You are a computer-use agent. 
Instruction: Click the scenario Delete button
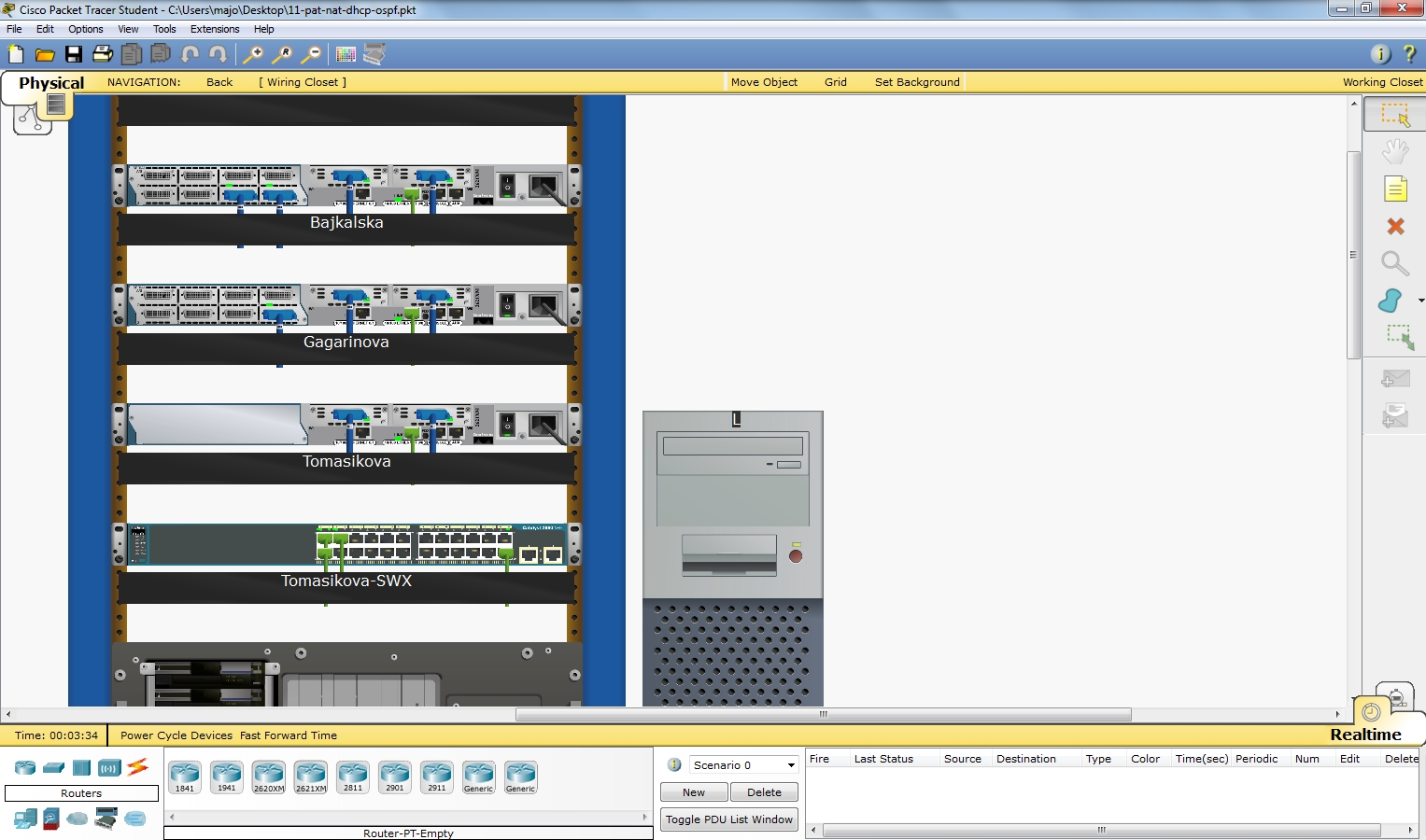pyautogui.click(x=764, y=792)
